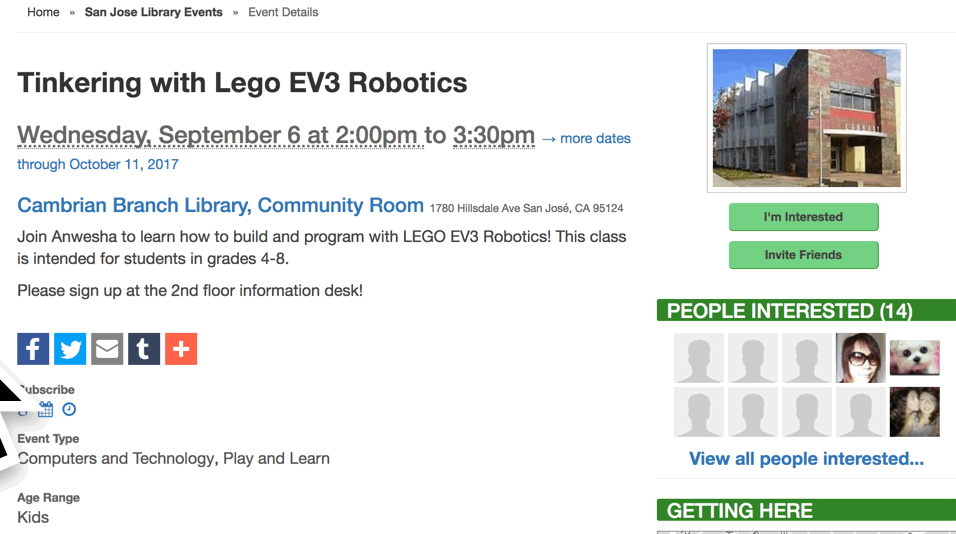The image size is (956, 534).
Task: Click the clock reminder icon under Subscribe
Action: 69,409
